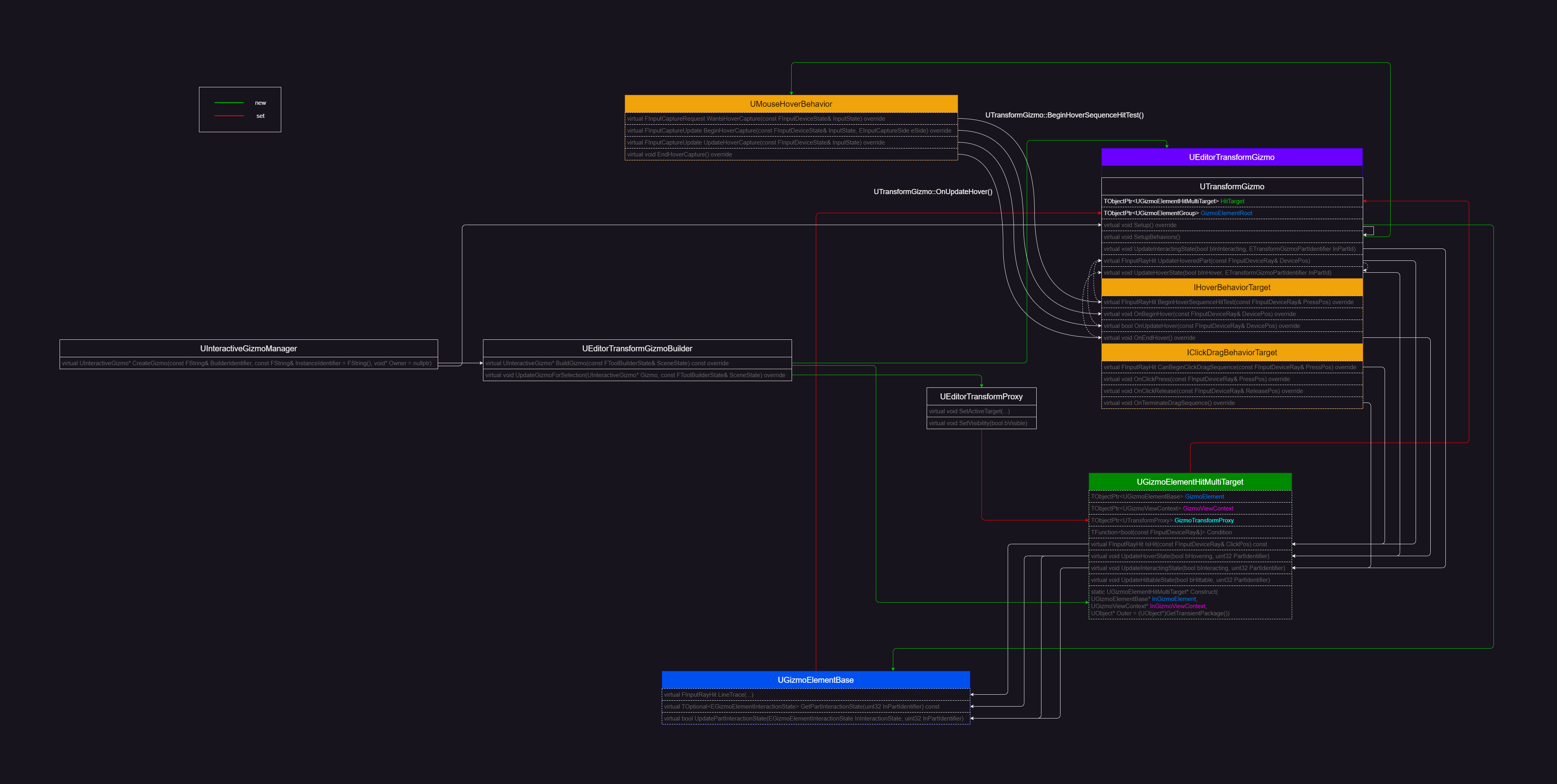Image resolution: width=1557 pixels, height=784 pixels.
Task: Select the UEditorTransformGizmoBuilder title
Action: (x=637, y=349)
